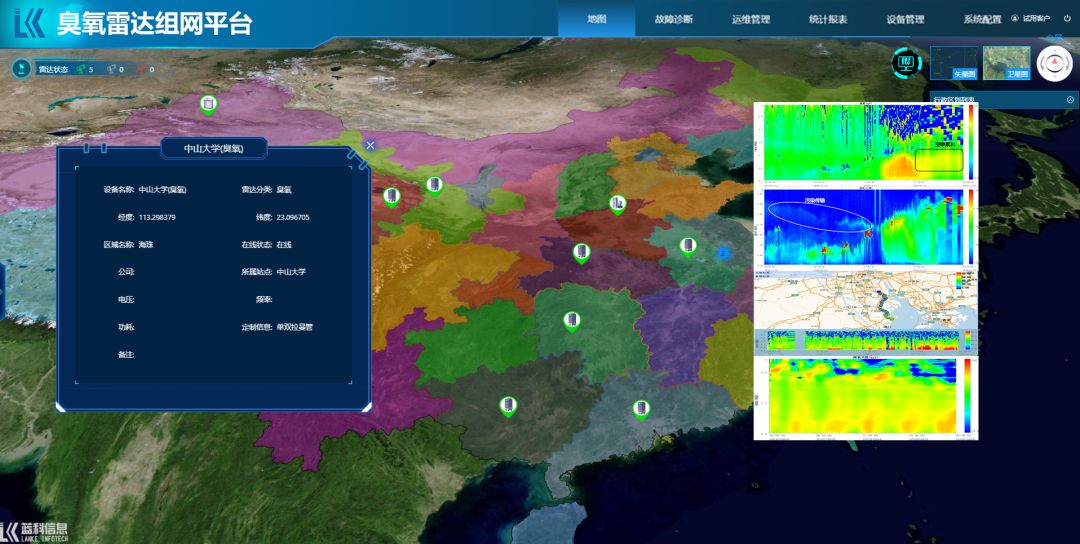Screen dimensions: 1080x544
Task: Click the 区域名称 value 海珠
Action: [x=146, y=244]
